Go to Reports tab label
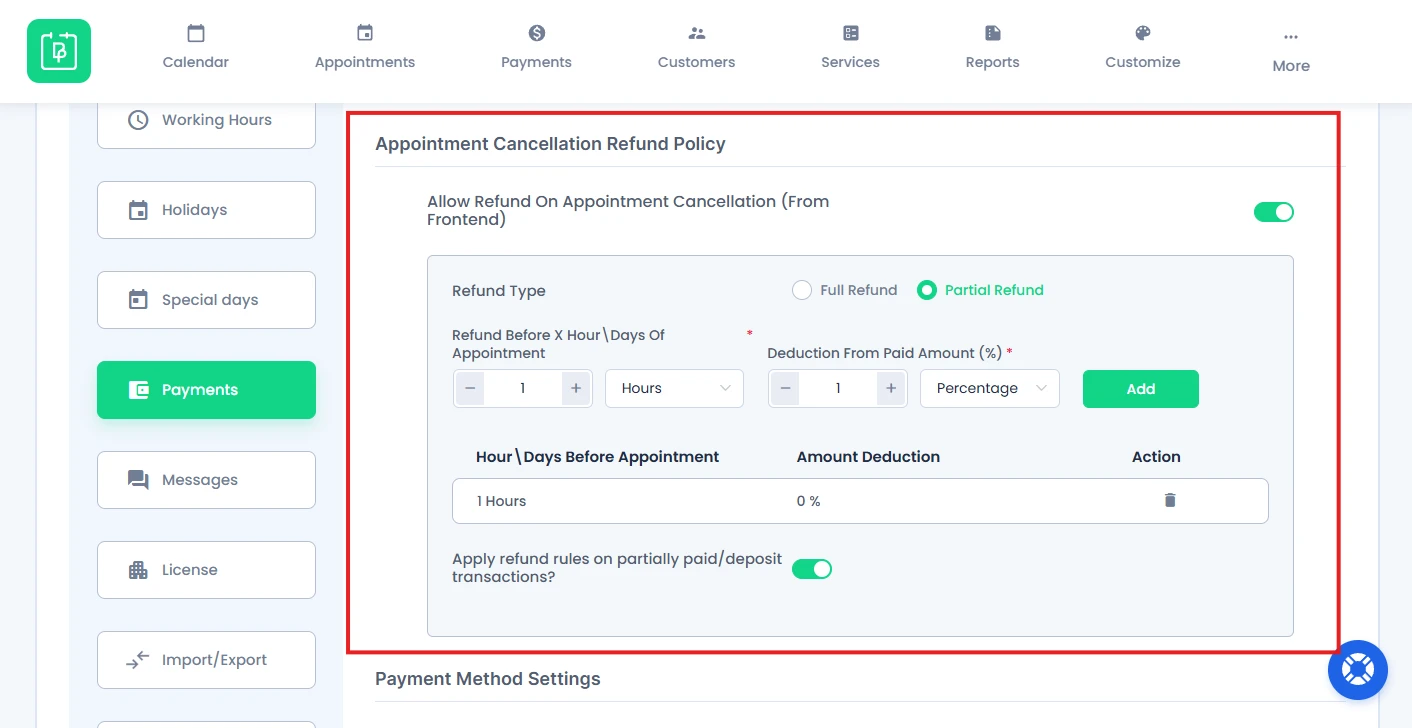The width and height of the screenshot is (1412, 728). pyautogui.click(x=993, y=62)
